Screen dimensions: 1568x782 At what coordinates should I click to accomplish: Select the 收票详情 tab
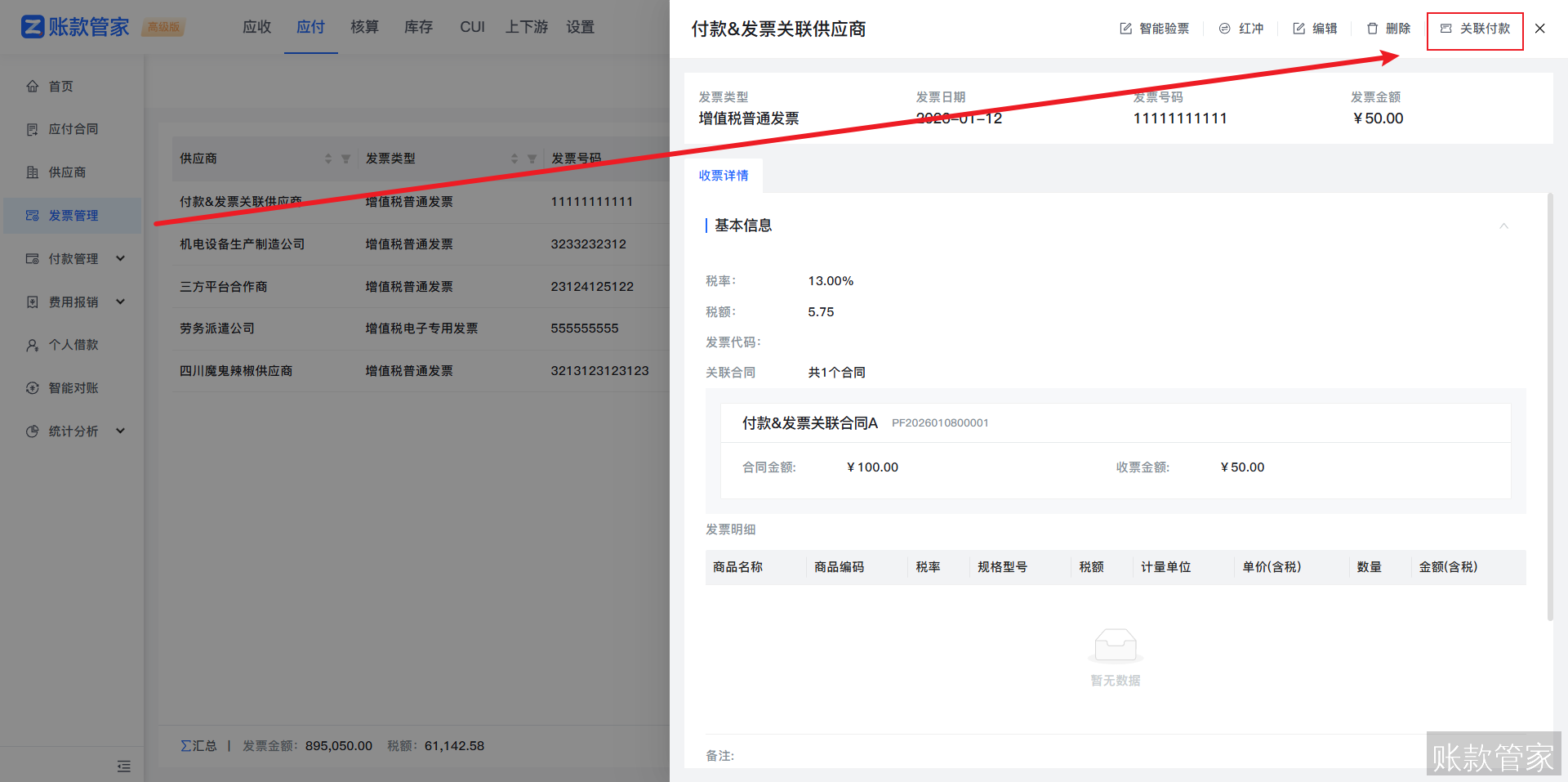click(x=724, y=175)
